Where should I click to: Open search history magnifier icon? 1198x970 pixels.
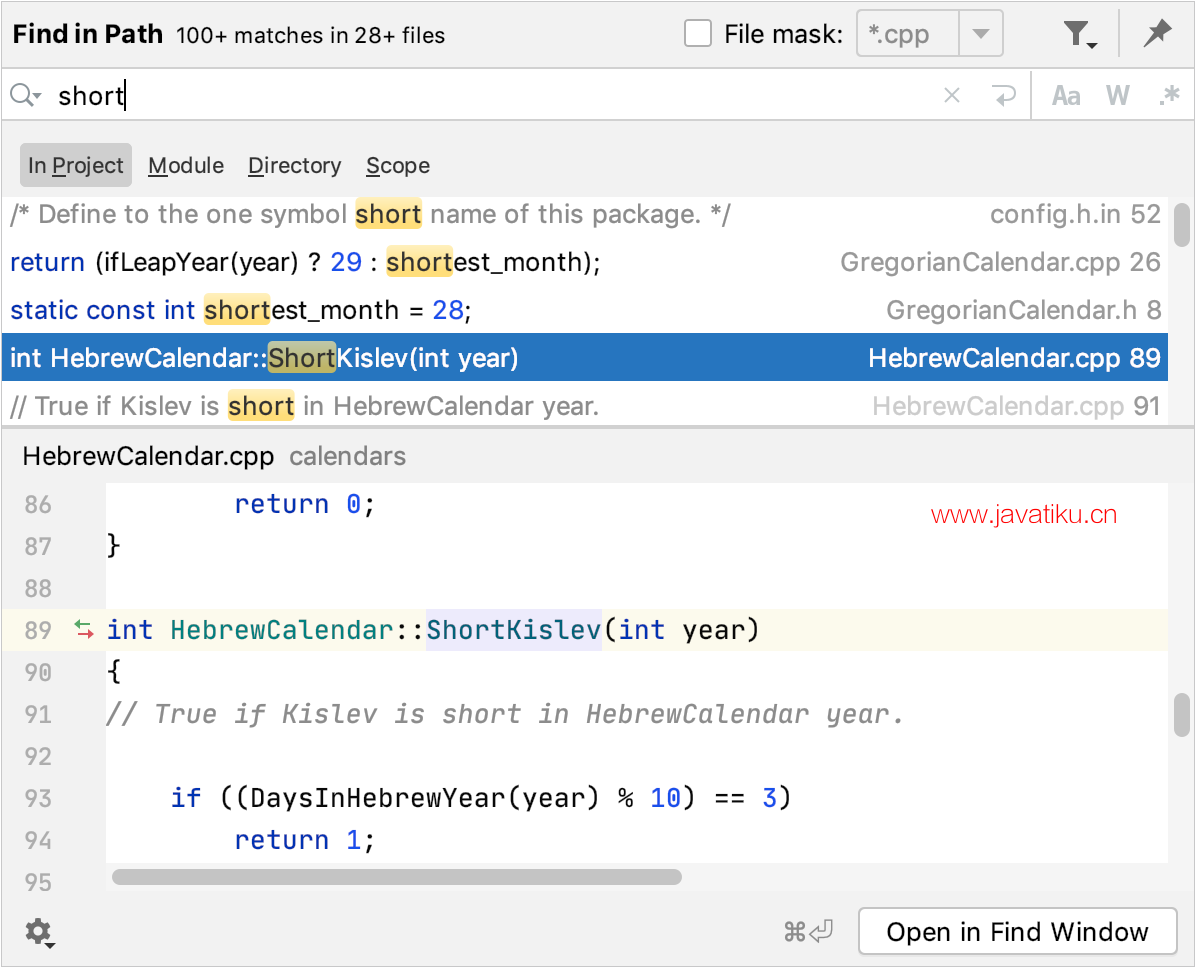pyautogui.click(x=25, y=96)
